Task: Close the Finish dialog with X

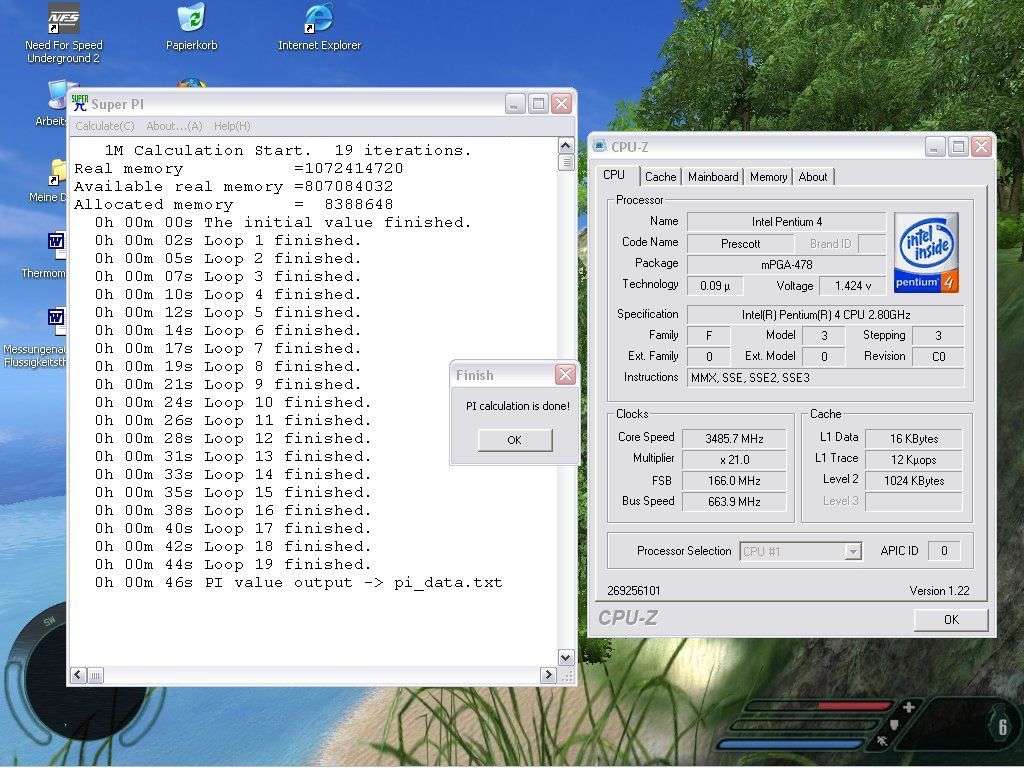Action: pyautogui.click(x=566, y=375)
